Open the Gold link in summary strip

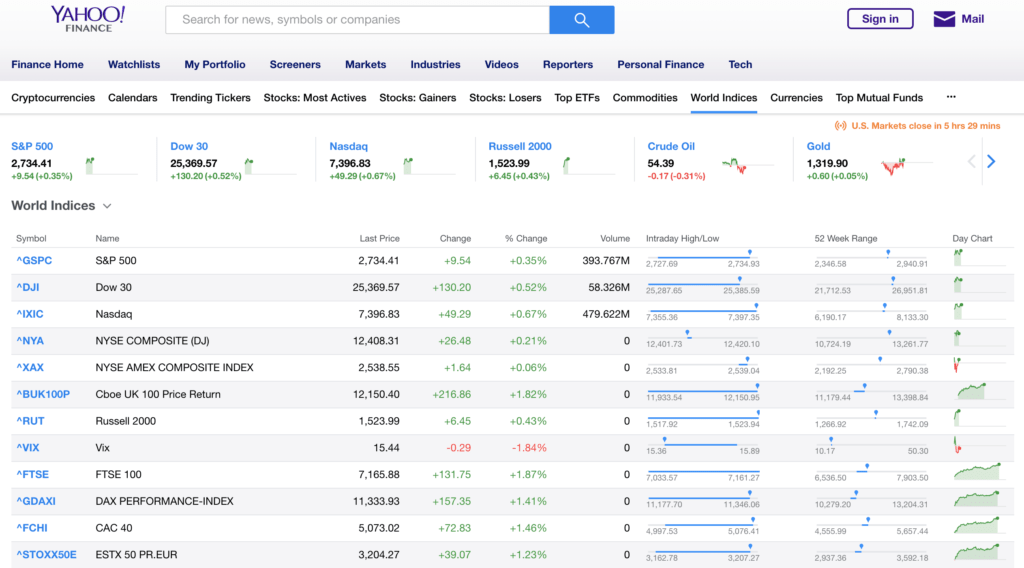pyautogui.click(x=818, y=146)
